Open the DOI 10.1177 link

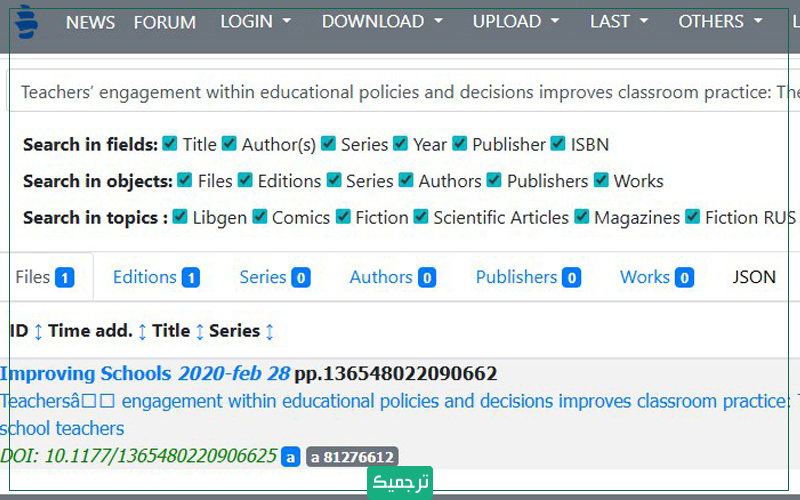tap(138, 456)
